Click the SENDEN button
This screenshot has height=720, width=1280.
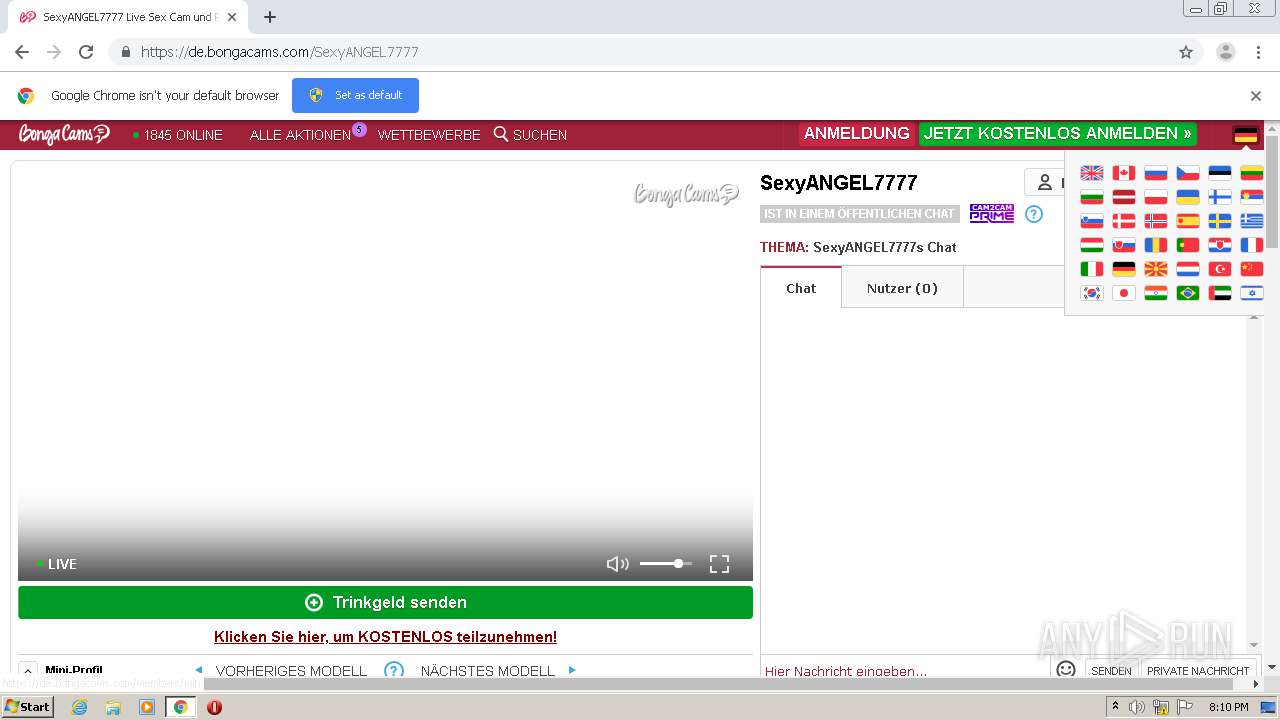[x=1111, y=671]
